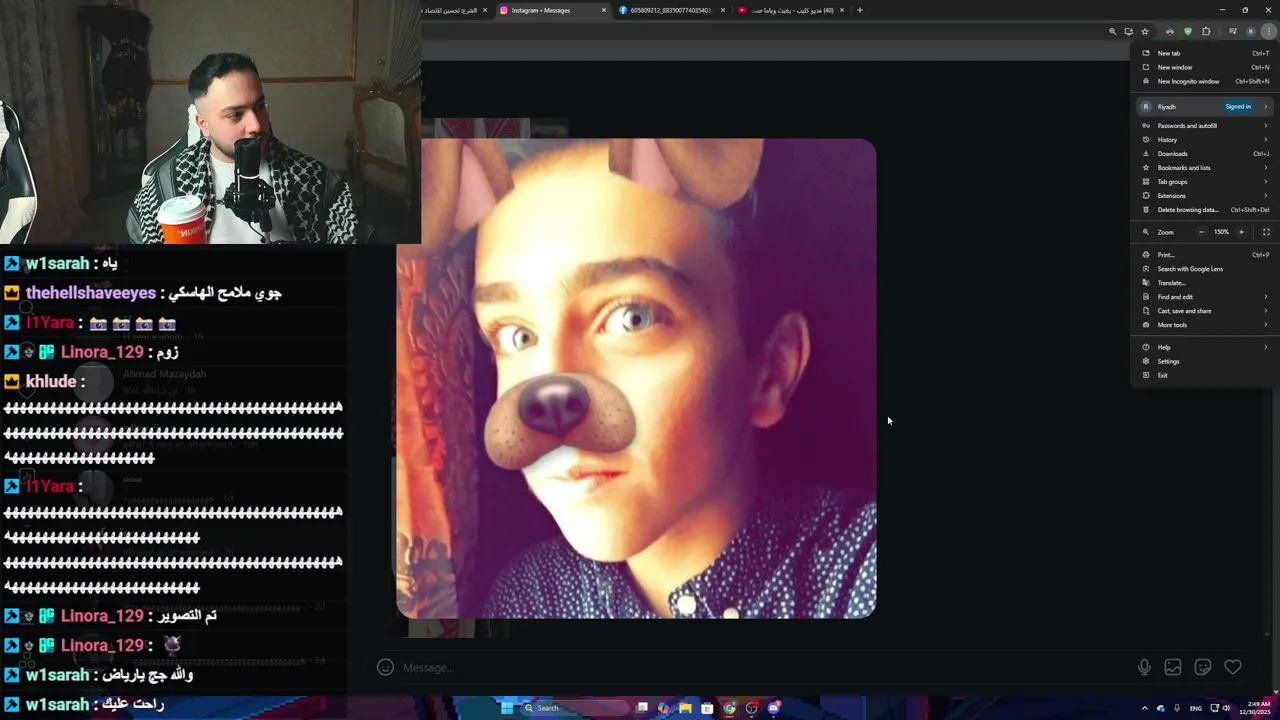Image resolution: width=1280 pixels, height=720 pixels.
Task: Click the incognito-glasses extension icon
Action: [x=1170, y=31]
